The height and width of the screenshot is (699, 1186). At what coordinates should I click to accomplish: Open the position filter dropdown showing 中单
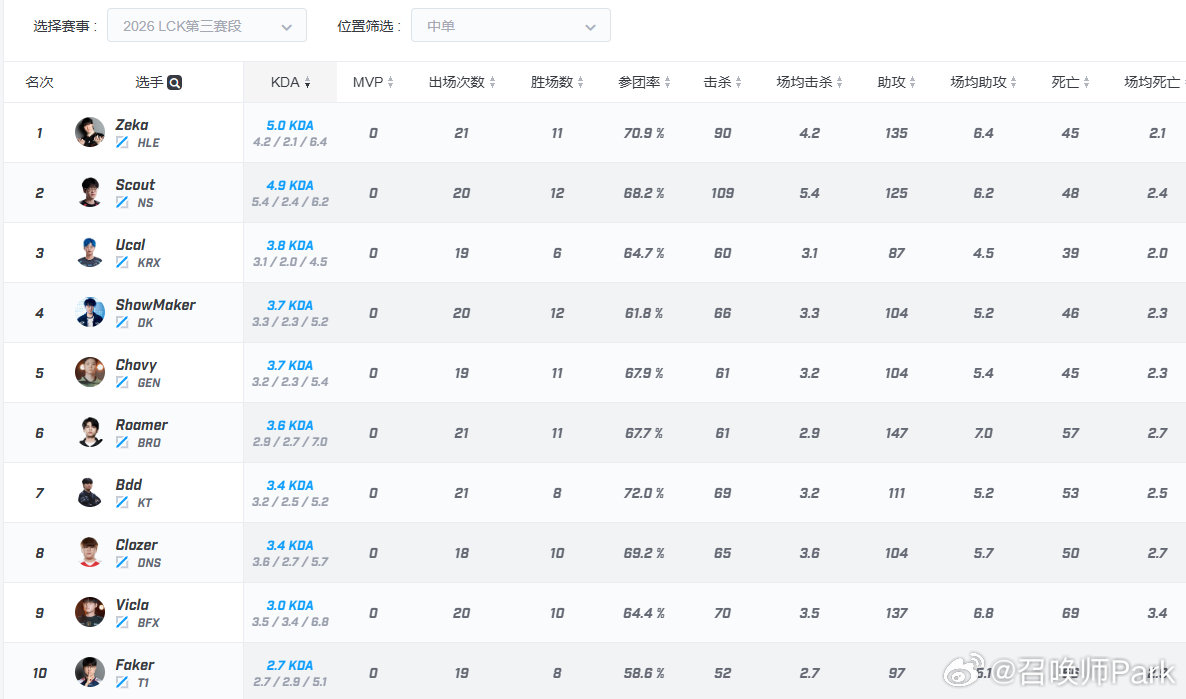pyautogui.click(x=511, y=26)
